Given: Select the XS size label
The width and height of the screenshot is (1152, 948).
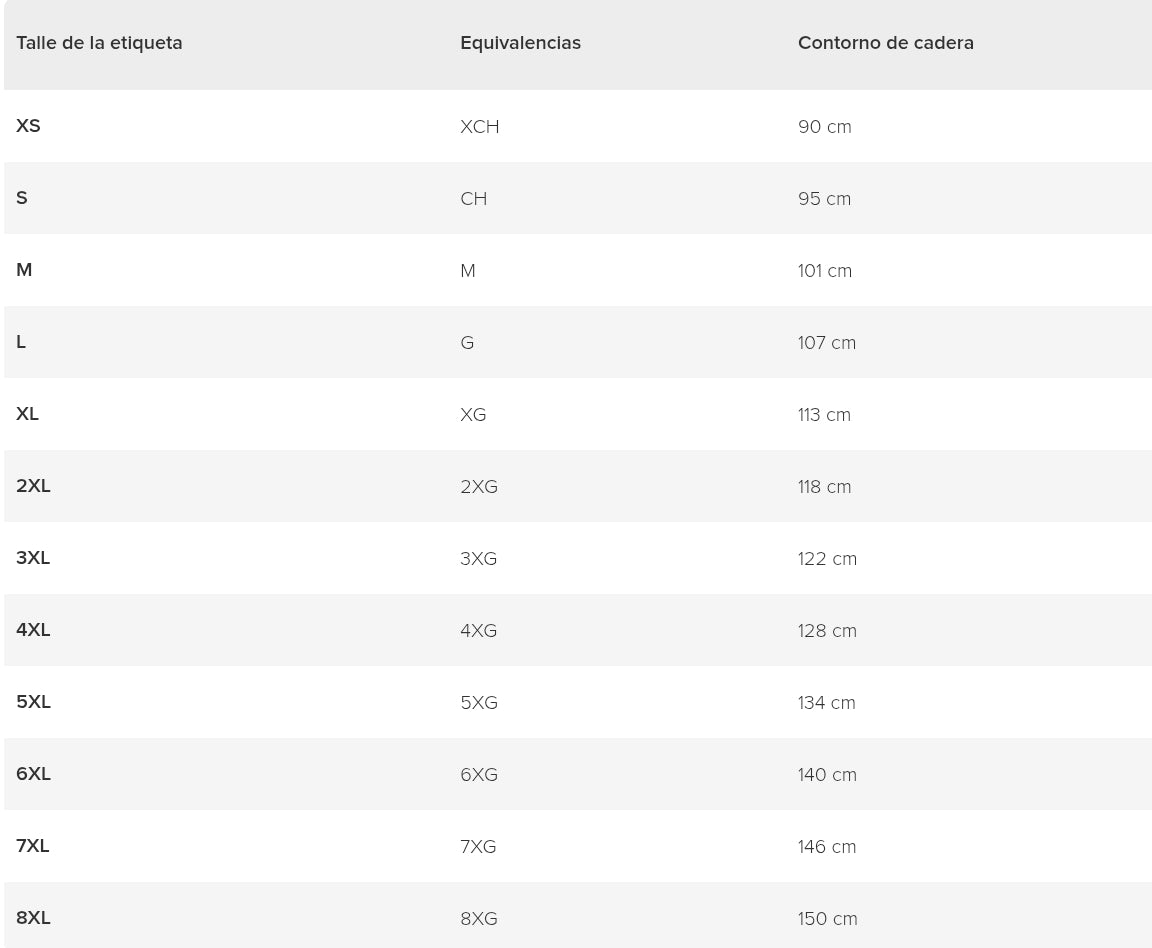Looking at the screenshot, I should coord(28,126).
